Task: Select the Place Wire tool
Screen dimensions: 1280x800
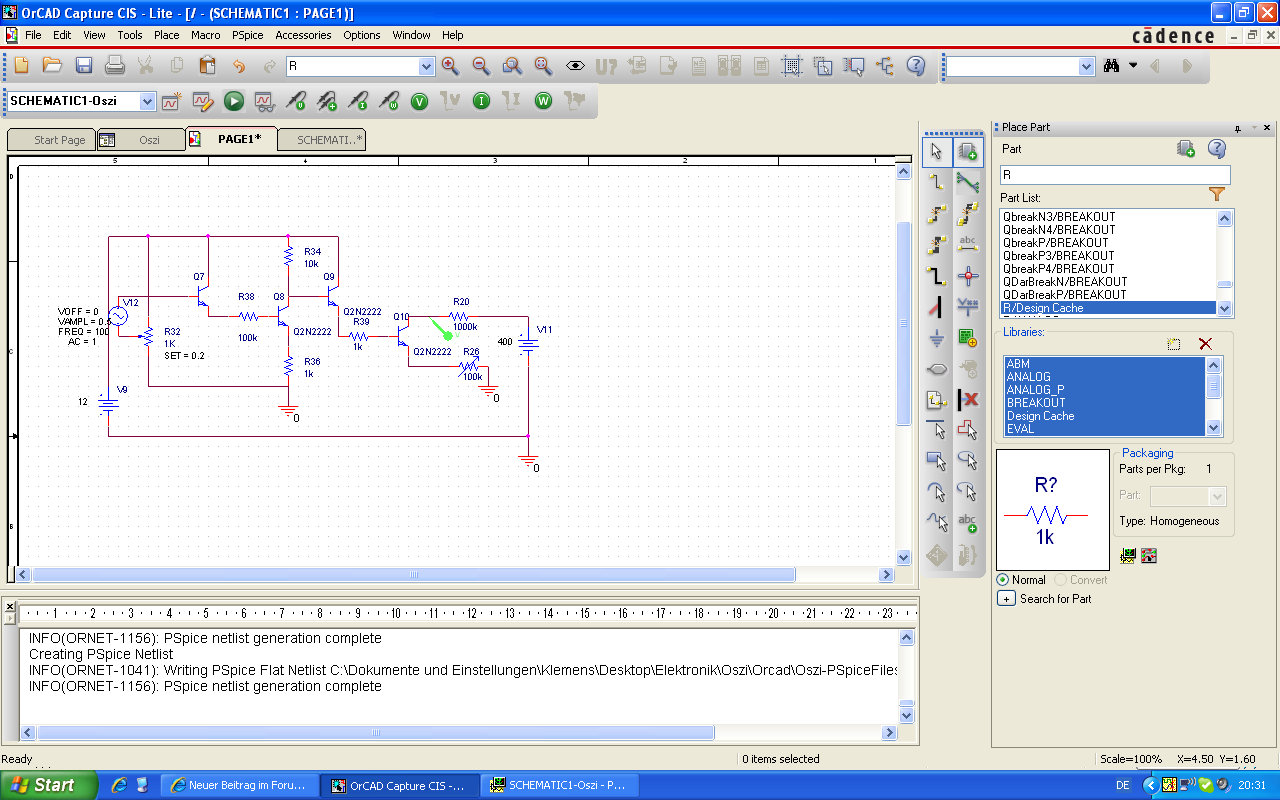Action: (x=936, y=183)
